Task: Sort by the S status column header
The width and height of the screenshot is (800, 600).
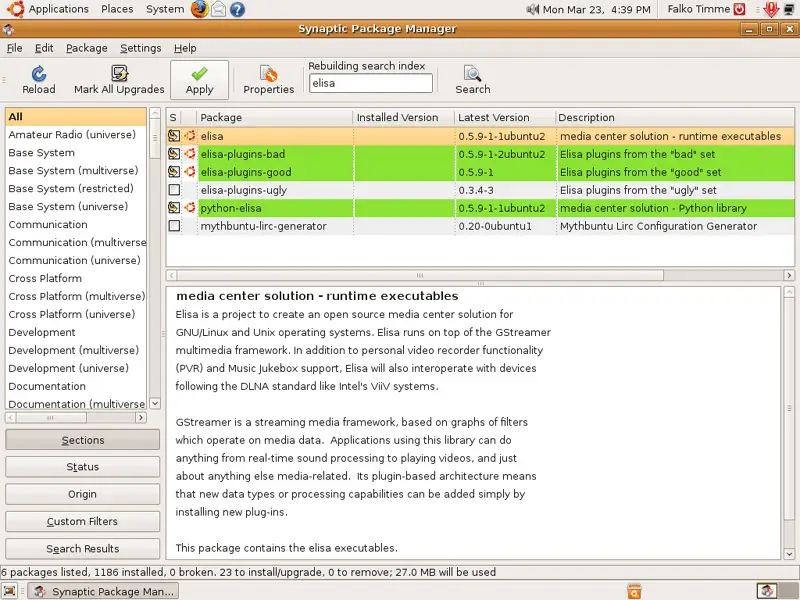Action: tap(173, 117)
